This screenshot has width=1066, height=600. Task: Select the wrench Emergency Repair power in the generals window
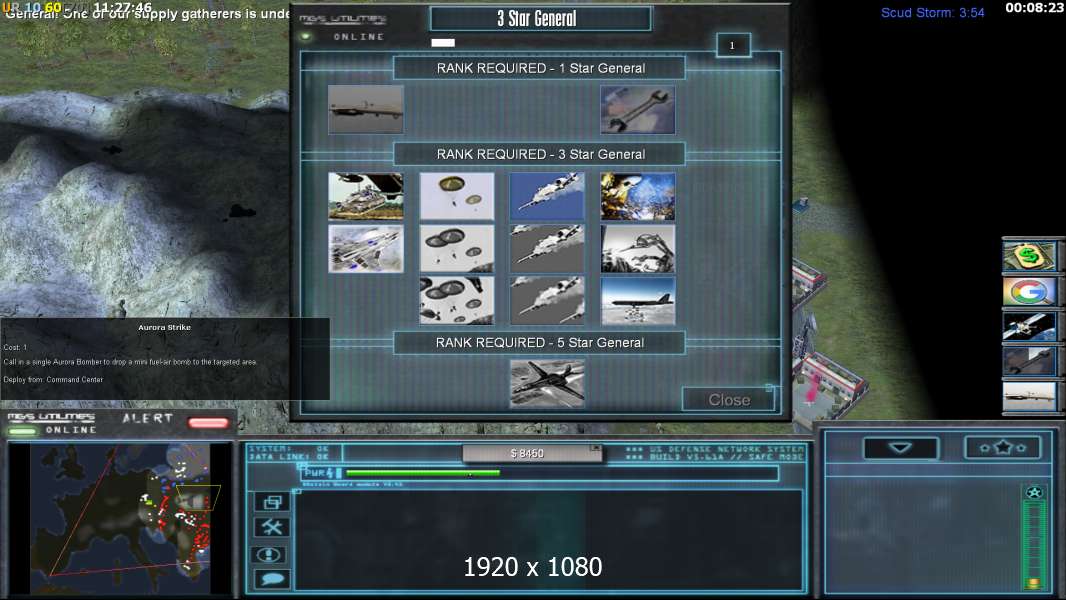(638, 109)
